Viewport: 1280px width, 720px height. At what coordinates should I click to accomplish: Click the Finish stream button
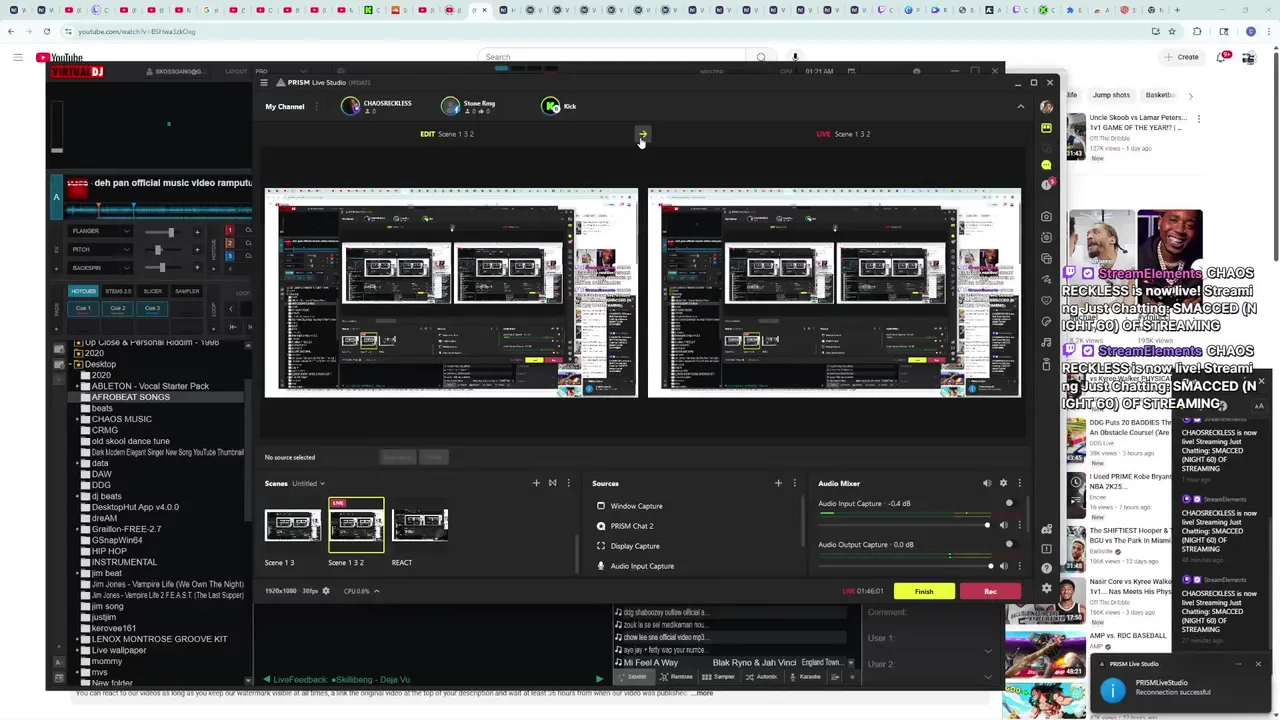point(924,591)
